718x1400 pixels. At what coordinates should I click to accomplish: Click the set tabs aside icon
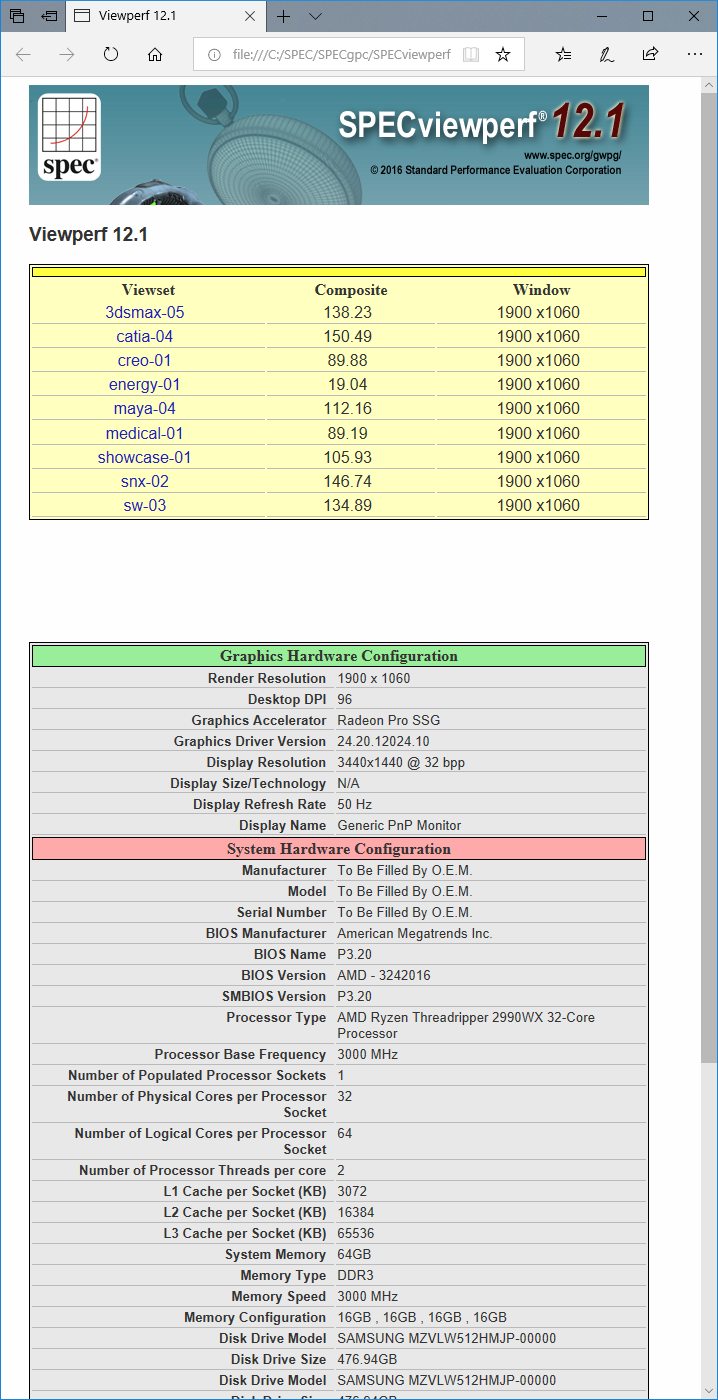(x=49, y=16)
